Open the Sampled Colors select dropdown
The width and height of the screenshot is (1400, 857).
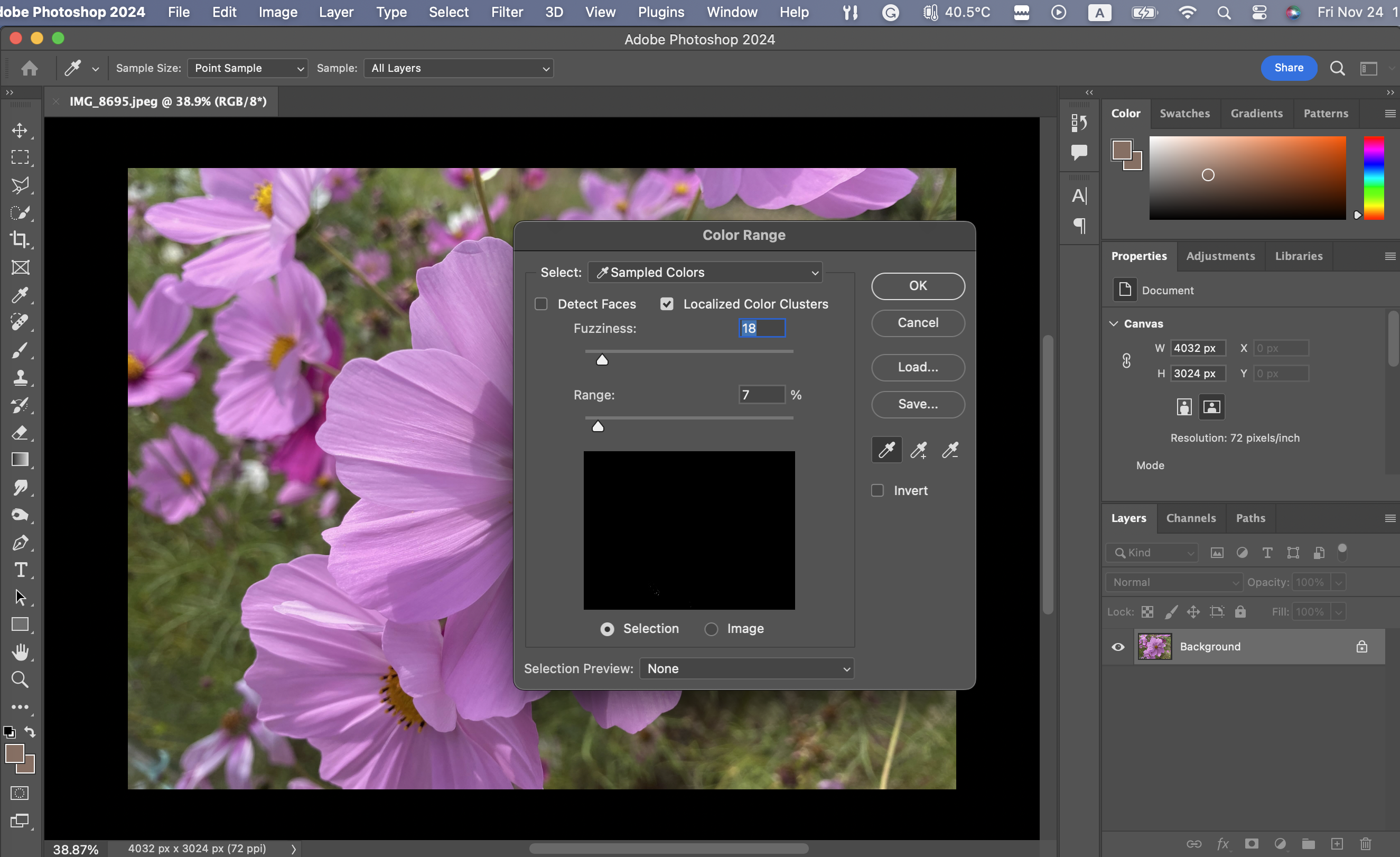(705, 272)
